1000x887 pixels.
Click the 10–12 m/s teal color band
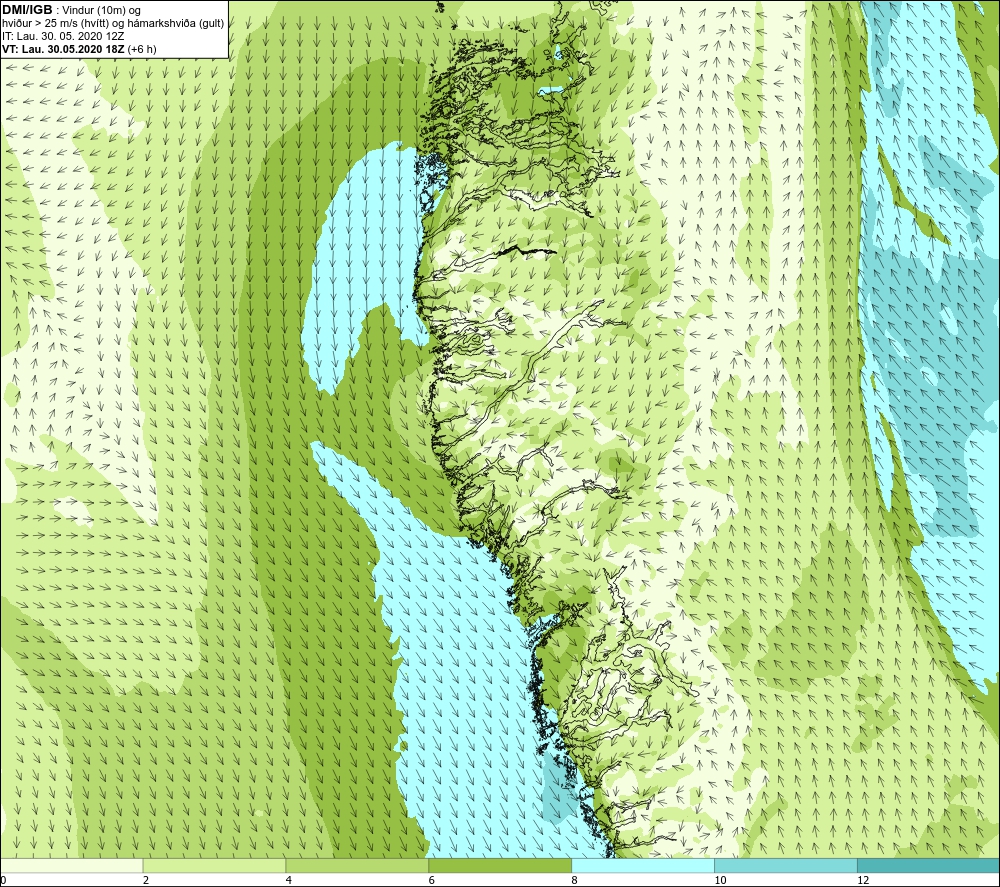coord(786,865)
